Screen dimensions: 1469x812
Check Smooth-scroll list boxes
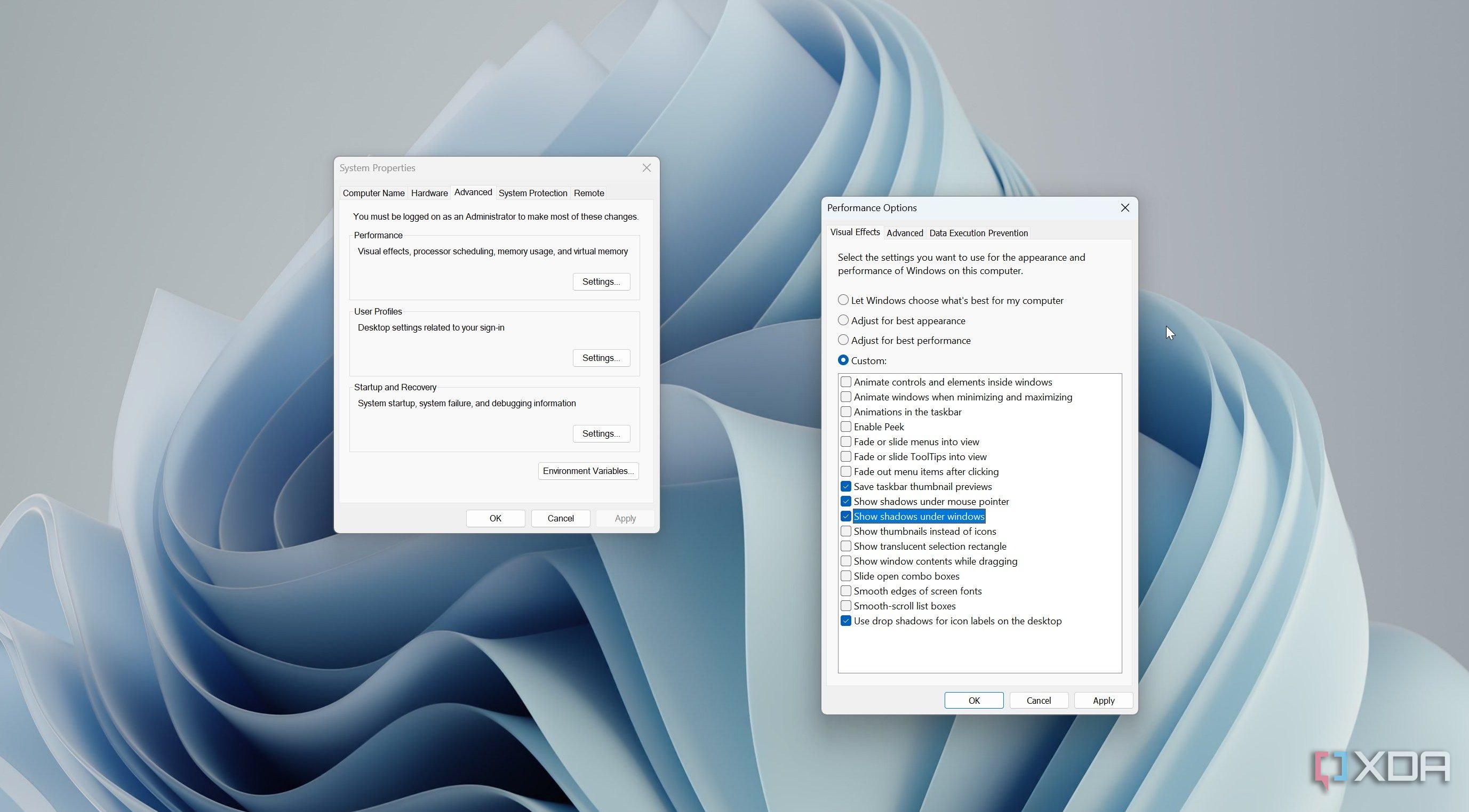tap(845, 606)
